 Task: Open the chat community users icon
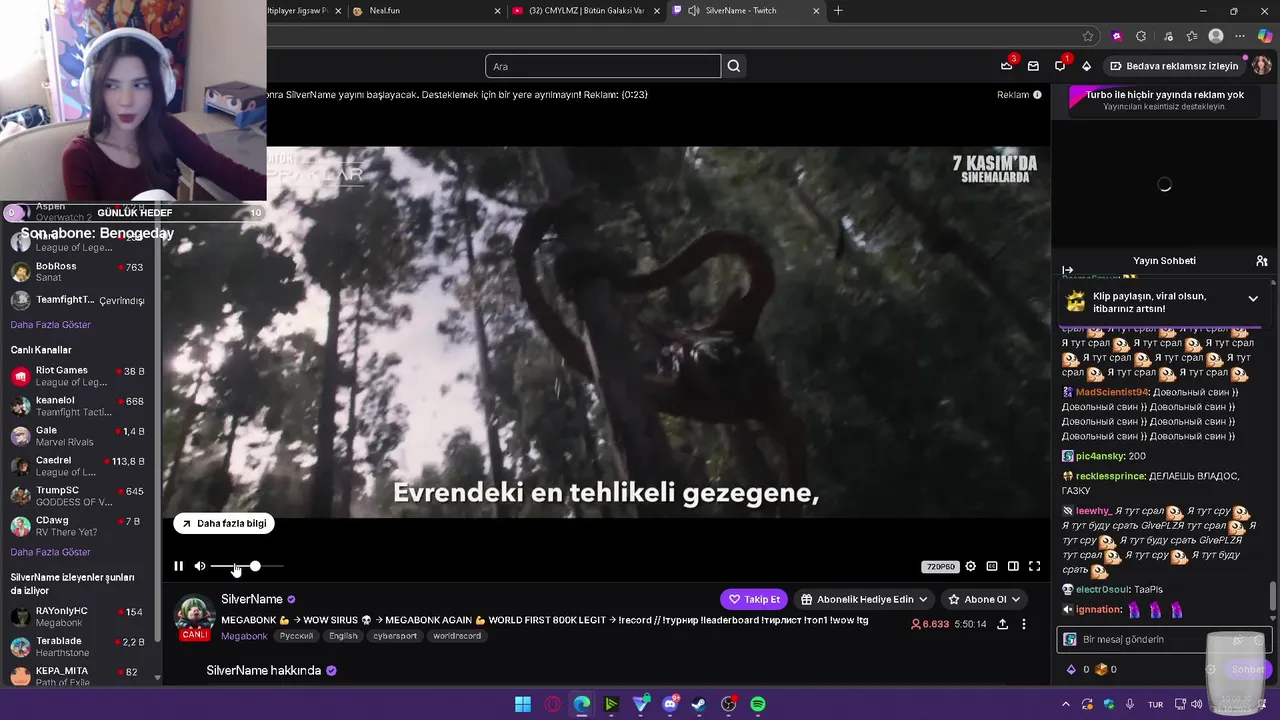(1262, 261)
